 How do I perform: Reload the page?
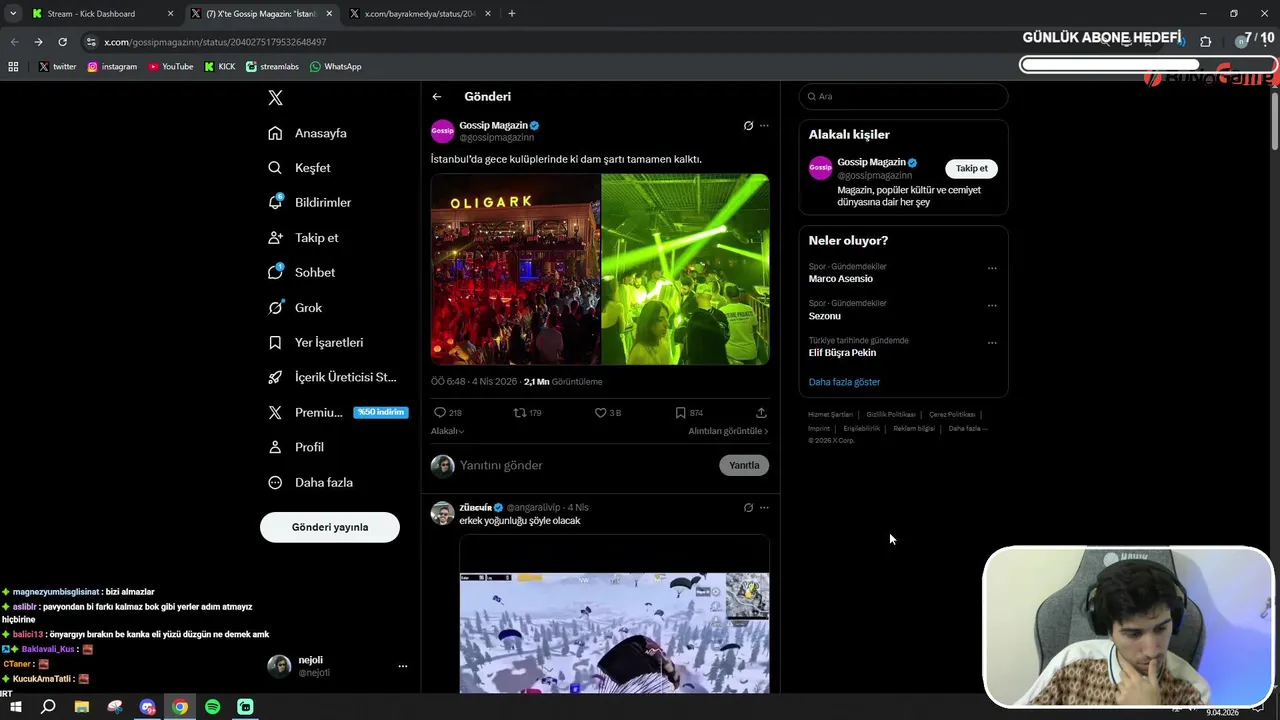pyautogui.click(x=62, y=42)
